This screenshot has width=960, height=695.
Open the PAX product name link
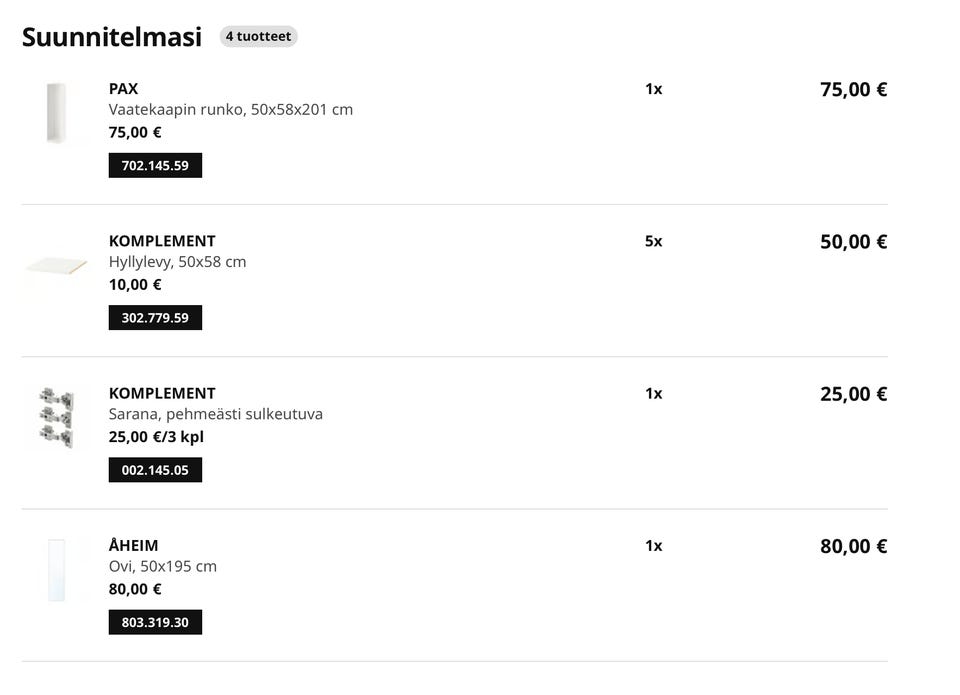pyautogui.click(x=123, y=89)
